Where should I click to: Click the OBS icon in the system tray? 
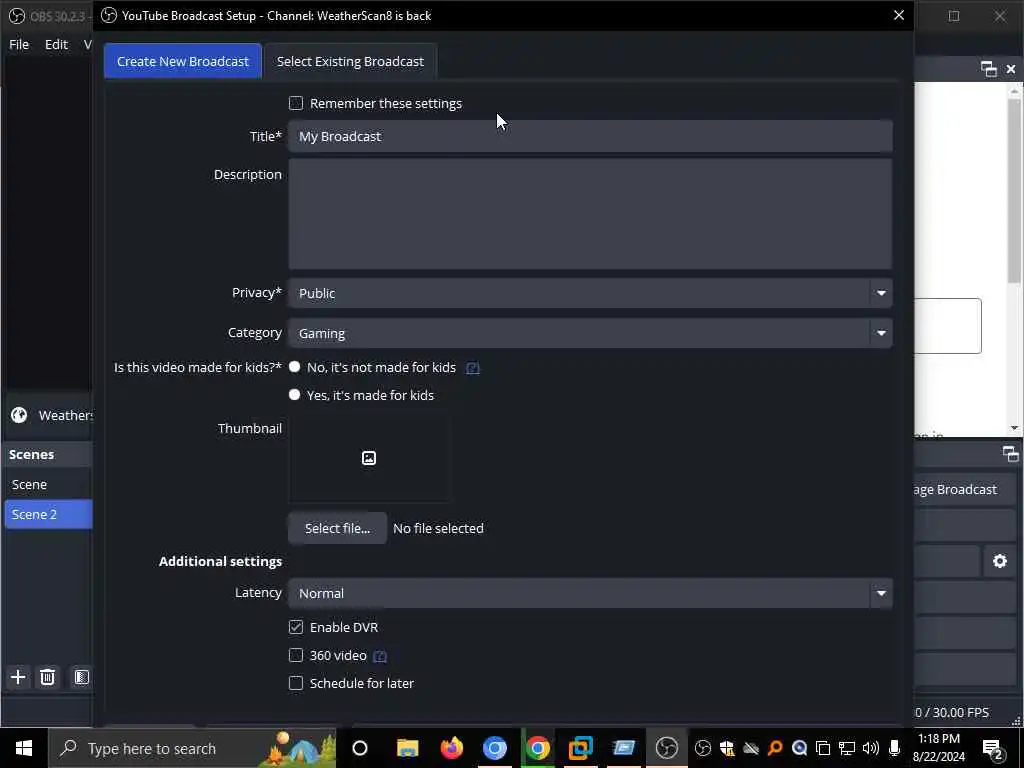[703, 748]
